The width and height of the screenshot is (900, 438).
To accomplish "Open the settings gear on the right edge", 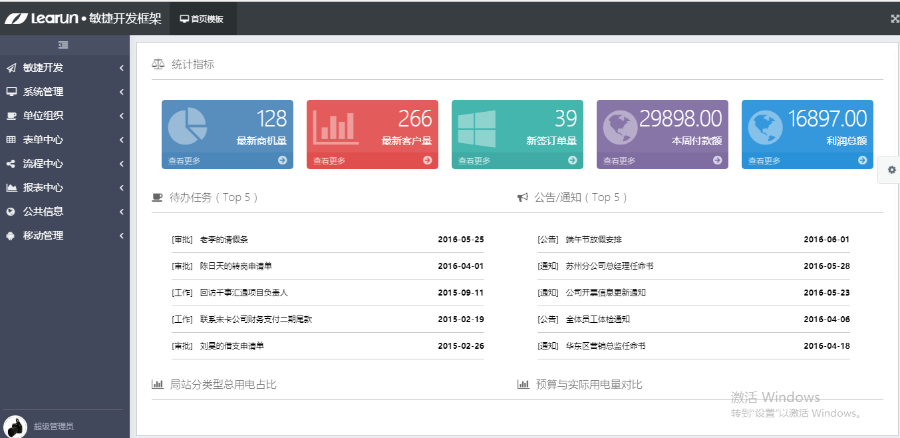I will 891,170.
